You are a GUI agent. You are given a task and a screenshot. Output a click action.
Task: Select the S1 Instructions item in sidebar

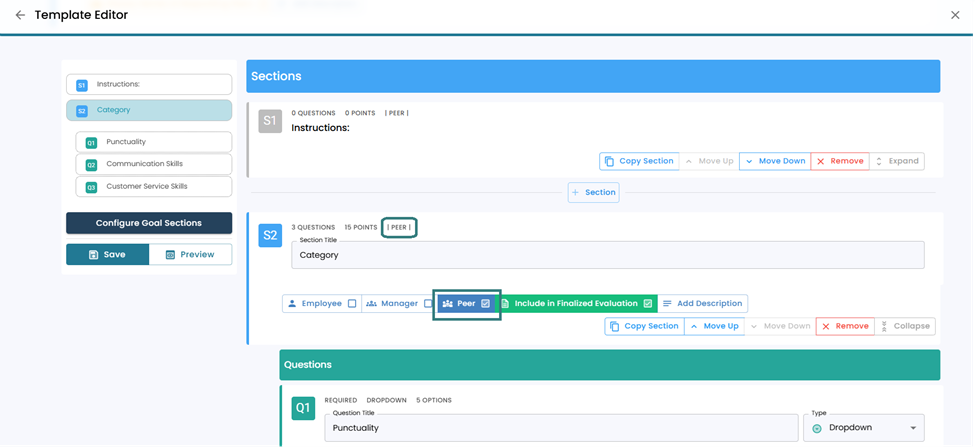click(149, 85)
